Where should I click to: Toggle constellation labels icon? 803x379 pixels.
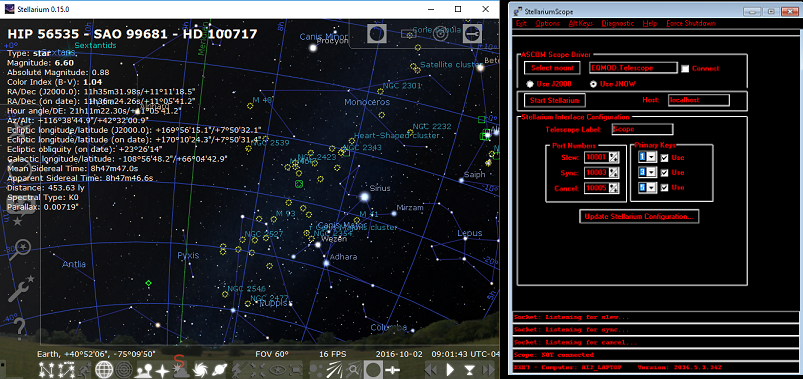[x=66, y=369]
